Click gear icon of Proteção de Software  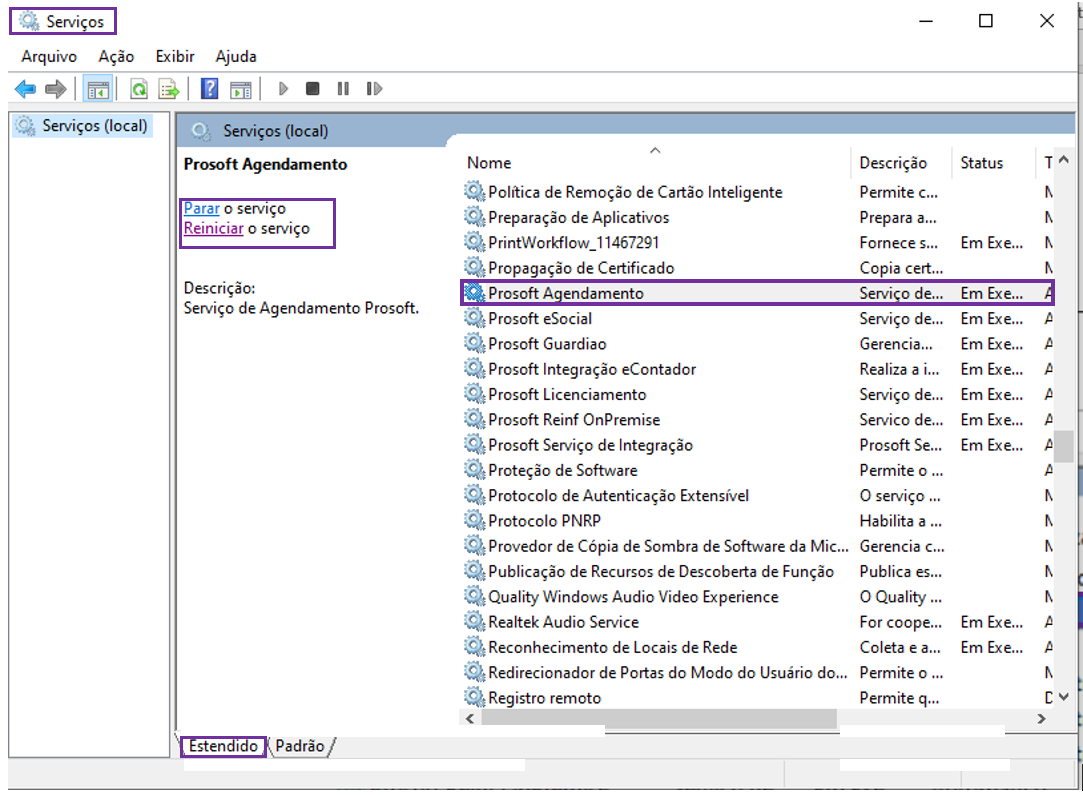[x=475, y=470]
